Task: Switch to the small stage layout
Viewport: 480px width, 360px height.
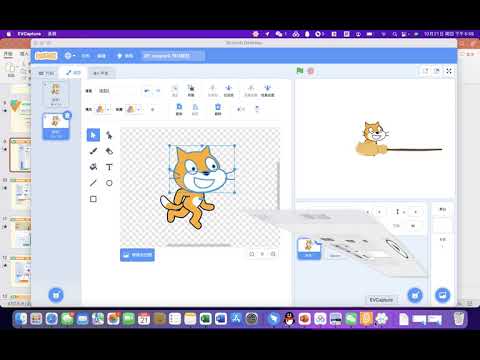Action: tap(426, 71)
